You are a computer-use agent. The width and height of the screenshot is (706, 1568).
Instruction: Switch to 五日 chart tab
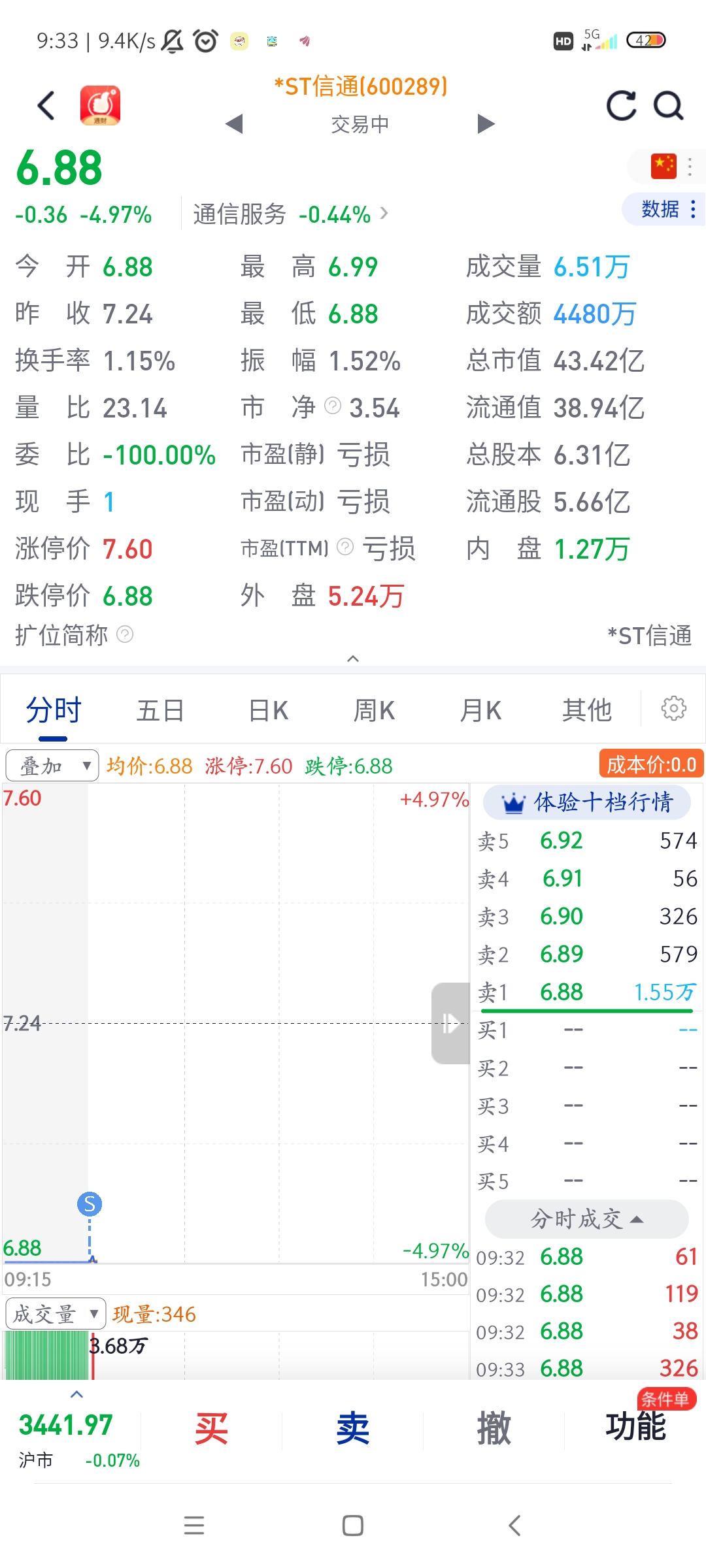[x=160, y=710]
